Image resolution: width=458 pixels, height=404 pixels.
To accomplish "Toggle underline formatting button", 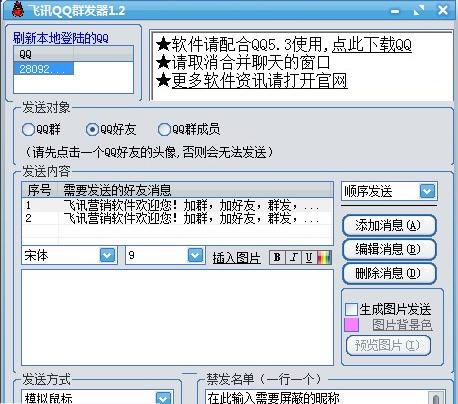I will click(x=309, y=257).
